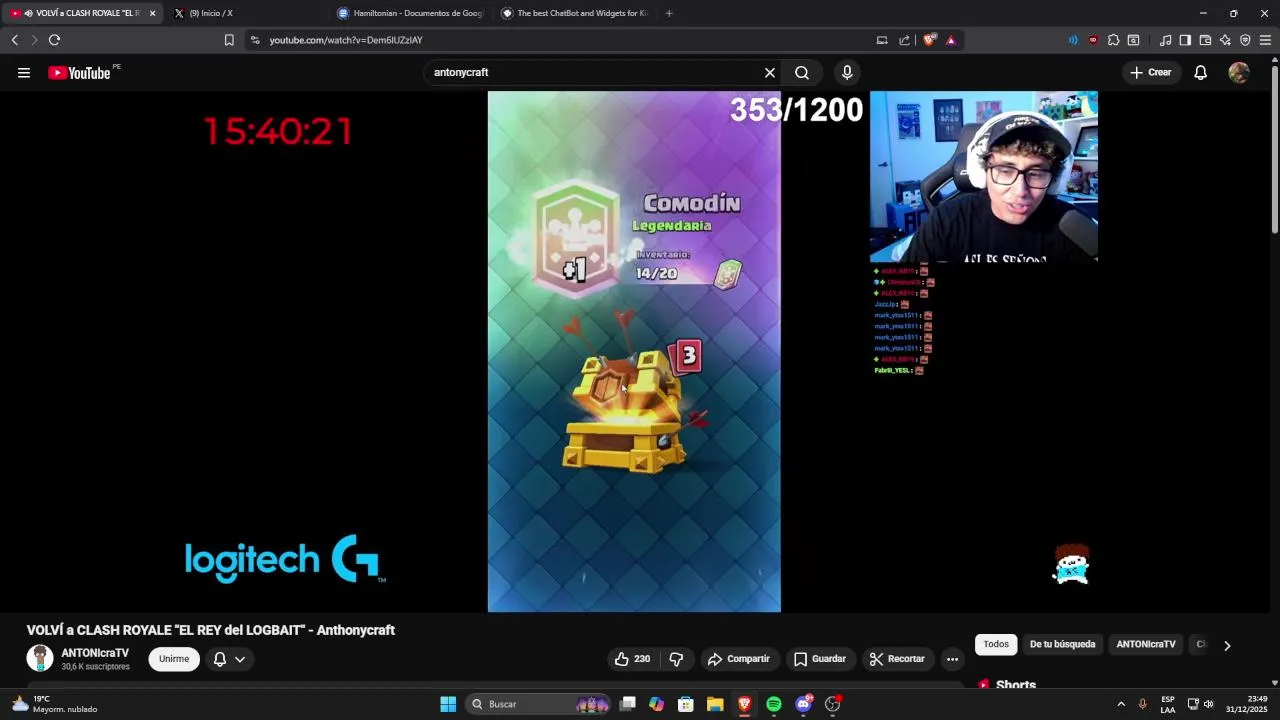Open Microsoft Store from the taskbar
1280x720 pixels.
pos(686,704)
